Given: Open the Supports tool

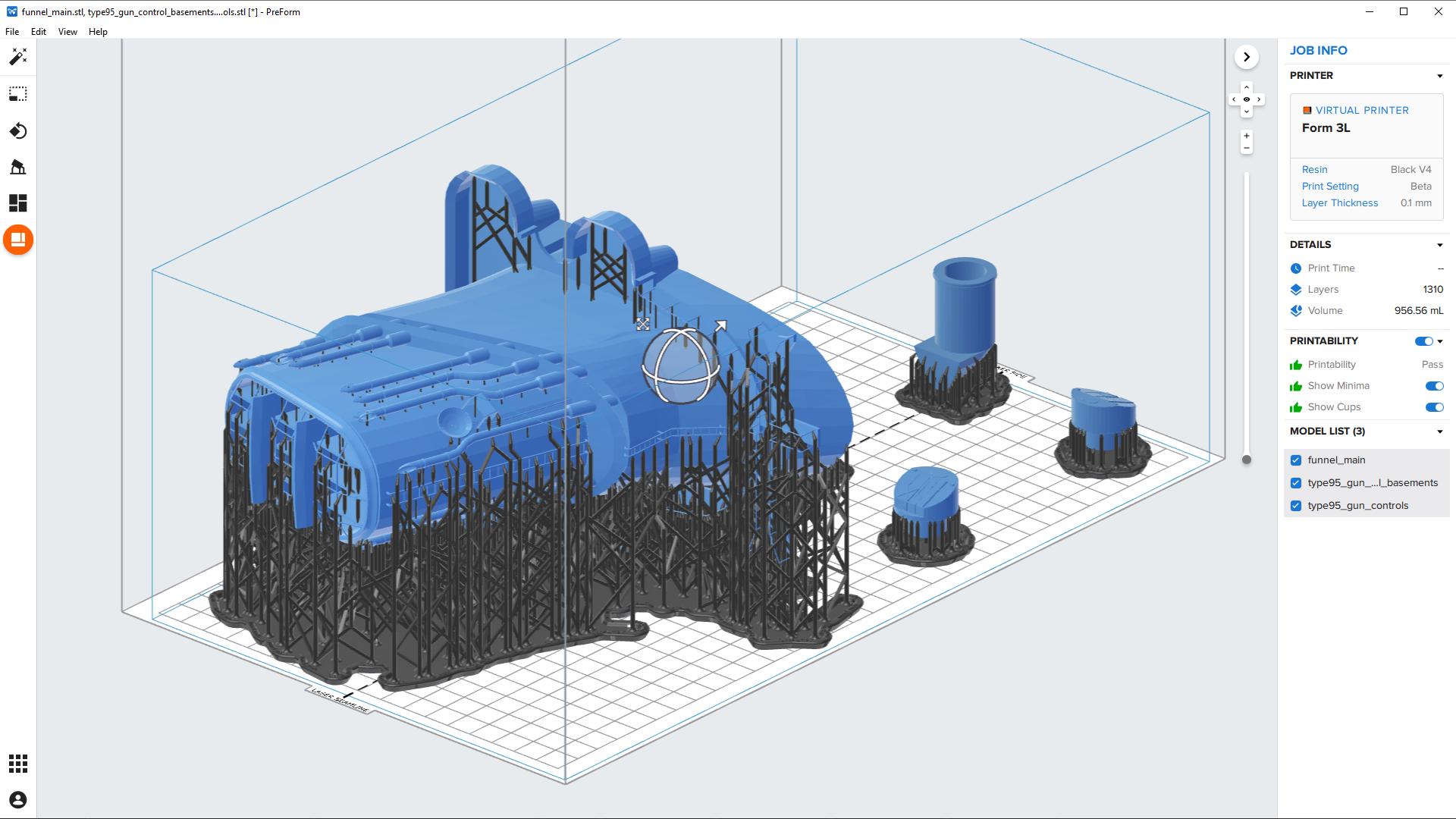Looking at the screenshot, I should coord(18,168).
